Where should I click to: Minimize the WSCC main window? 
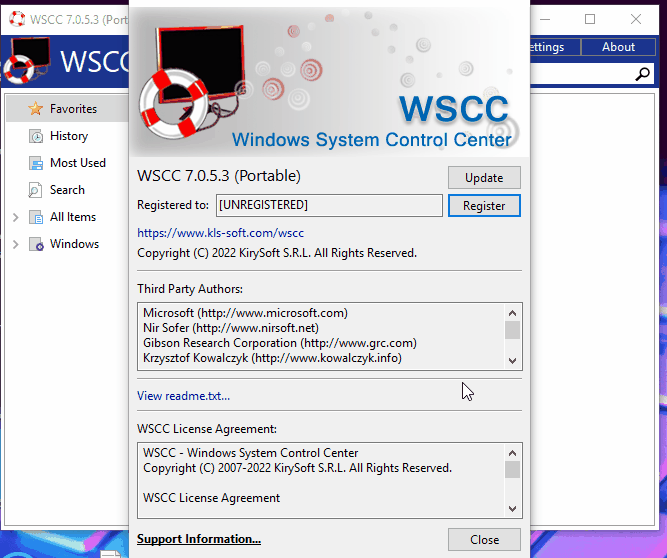[545, 19]
